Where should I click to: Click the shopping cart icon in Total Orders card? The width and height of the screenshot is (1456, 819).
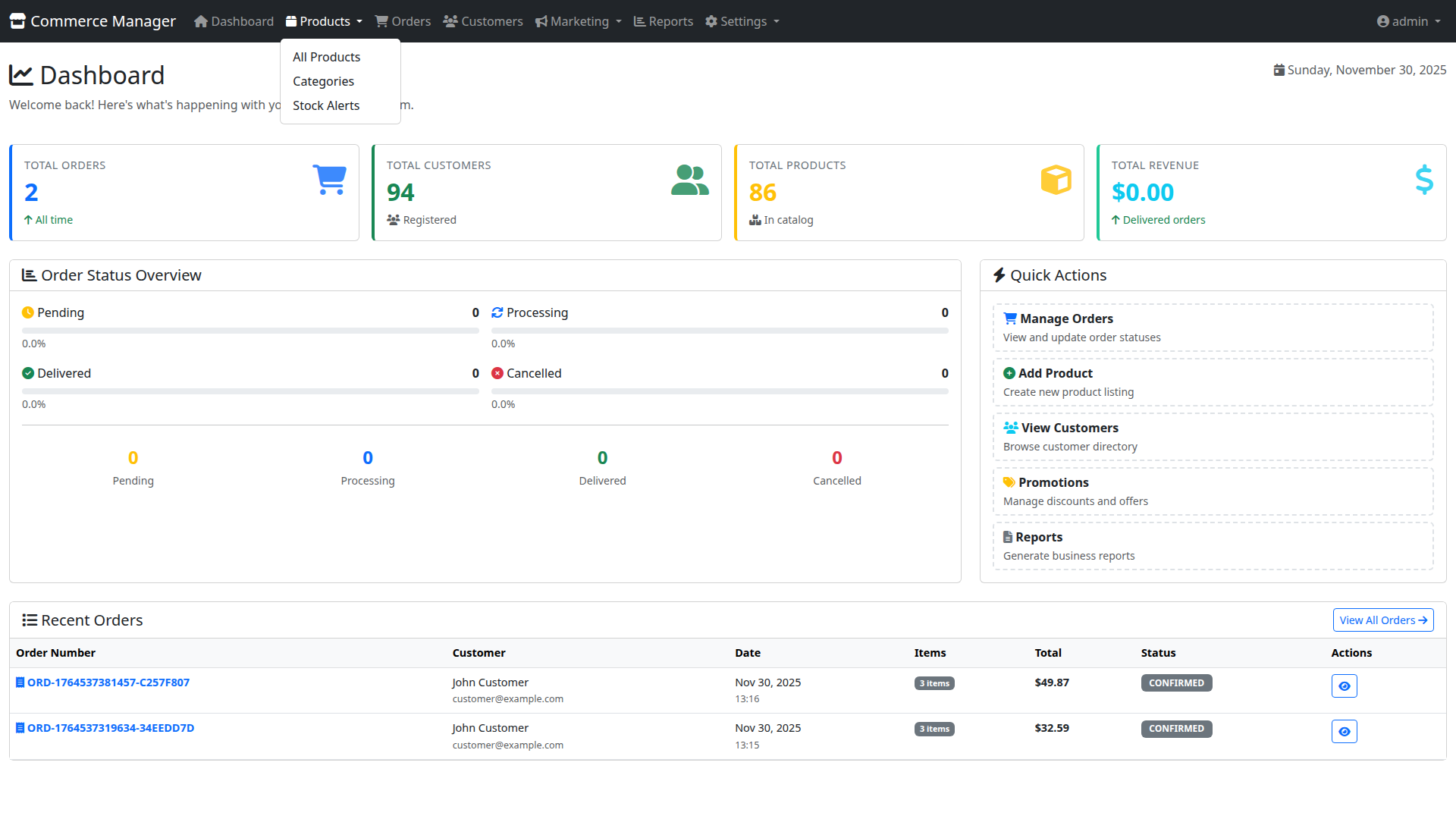pyautogui.click(x=329, y=180)
